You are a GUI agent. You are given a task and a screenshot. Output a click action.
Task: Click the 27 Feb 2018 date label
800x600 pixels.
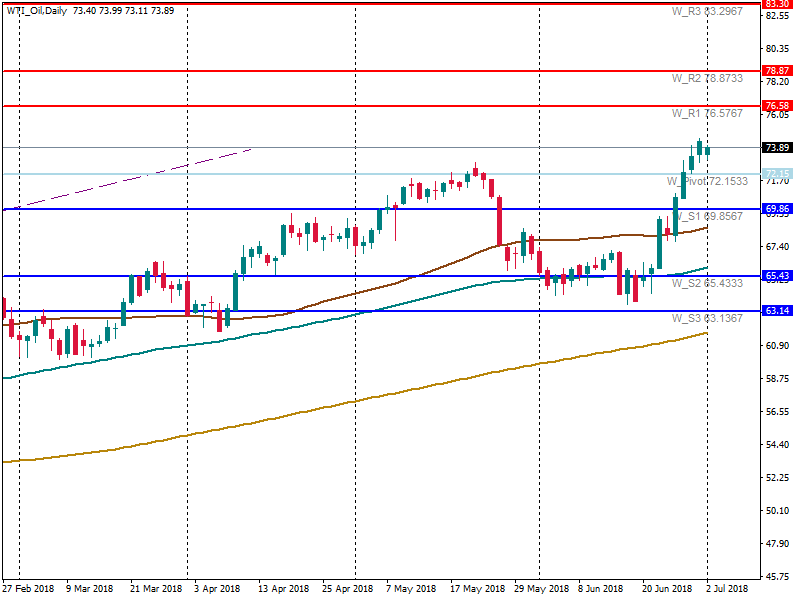27,589
